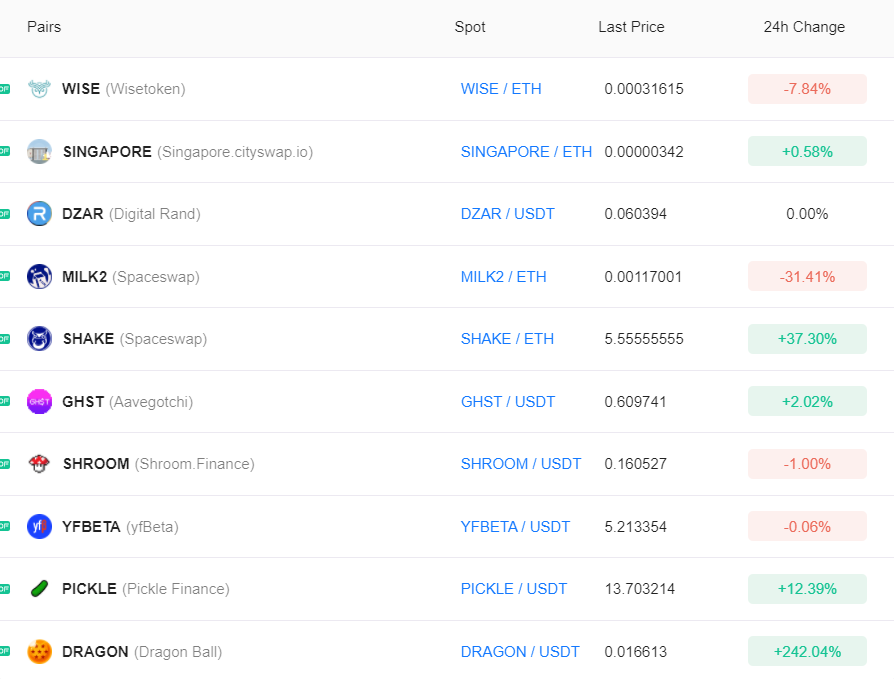Image resolution: width=894 pixels, height=679 pixels.
Task: Click the GHST +2.02% change badge
Action: tap(807, 401)
